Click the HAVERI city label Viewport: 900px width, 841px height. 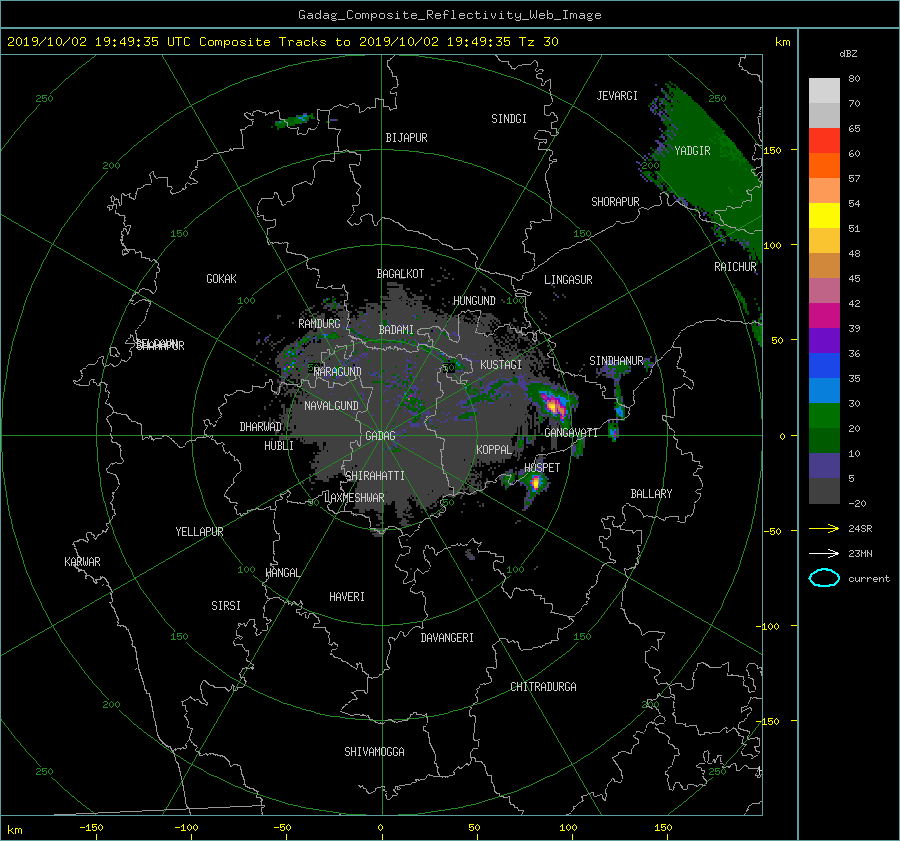(x=347, y=597)
